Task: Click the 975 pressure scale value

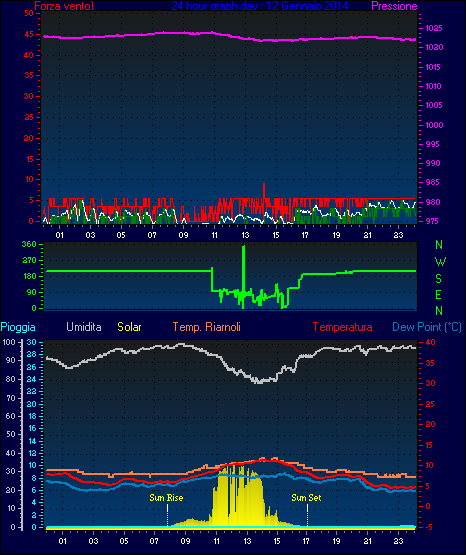Action: (433, 222)
